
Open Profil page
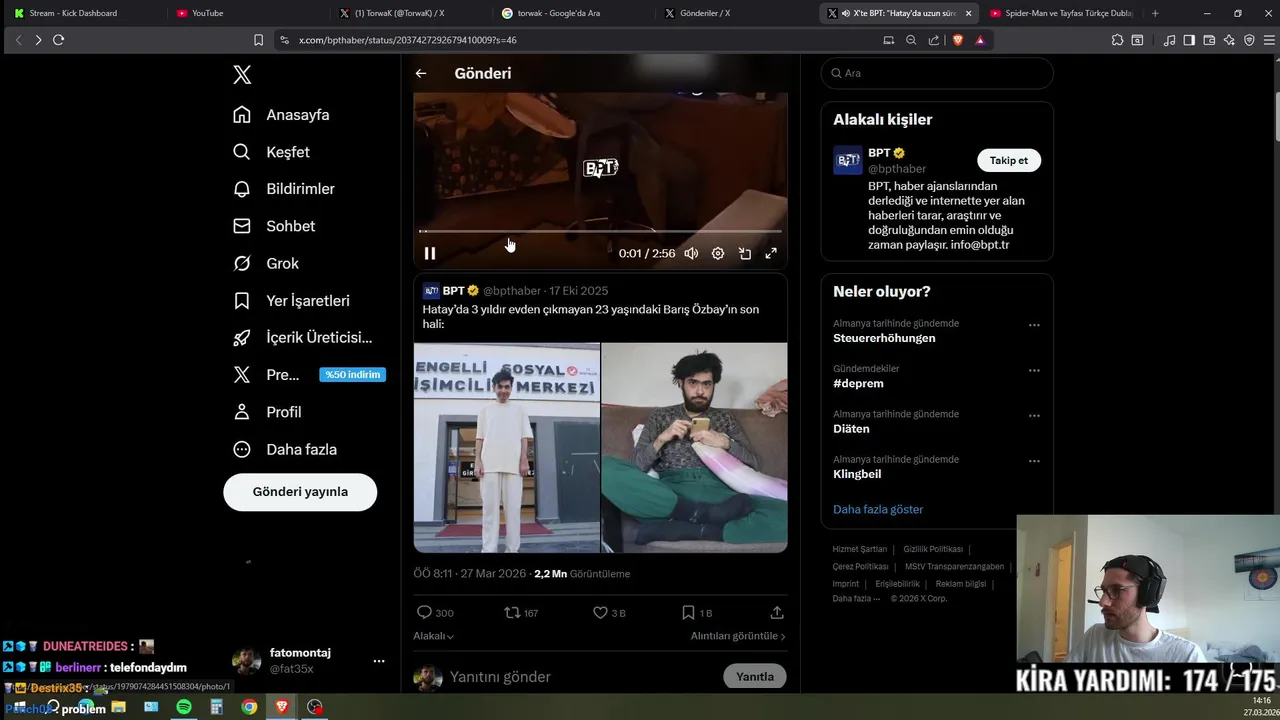[267, 412]
